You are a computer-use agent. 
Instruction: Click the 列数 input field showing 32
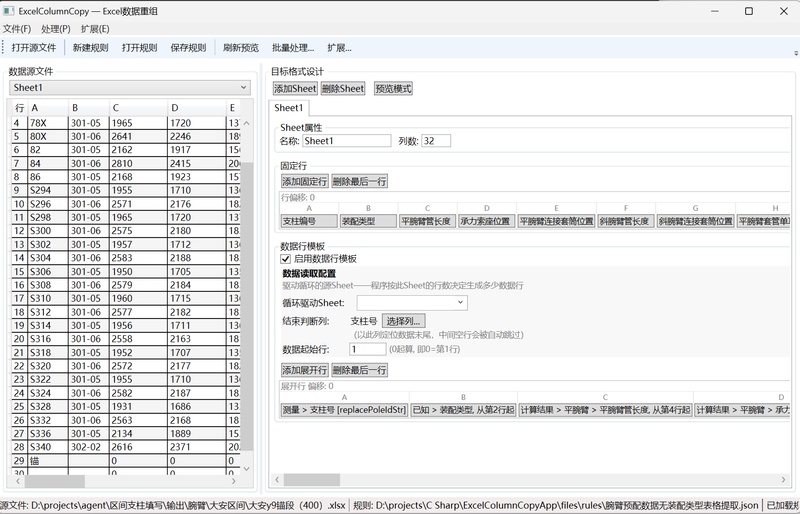pos(436,141)
